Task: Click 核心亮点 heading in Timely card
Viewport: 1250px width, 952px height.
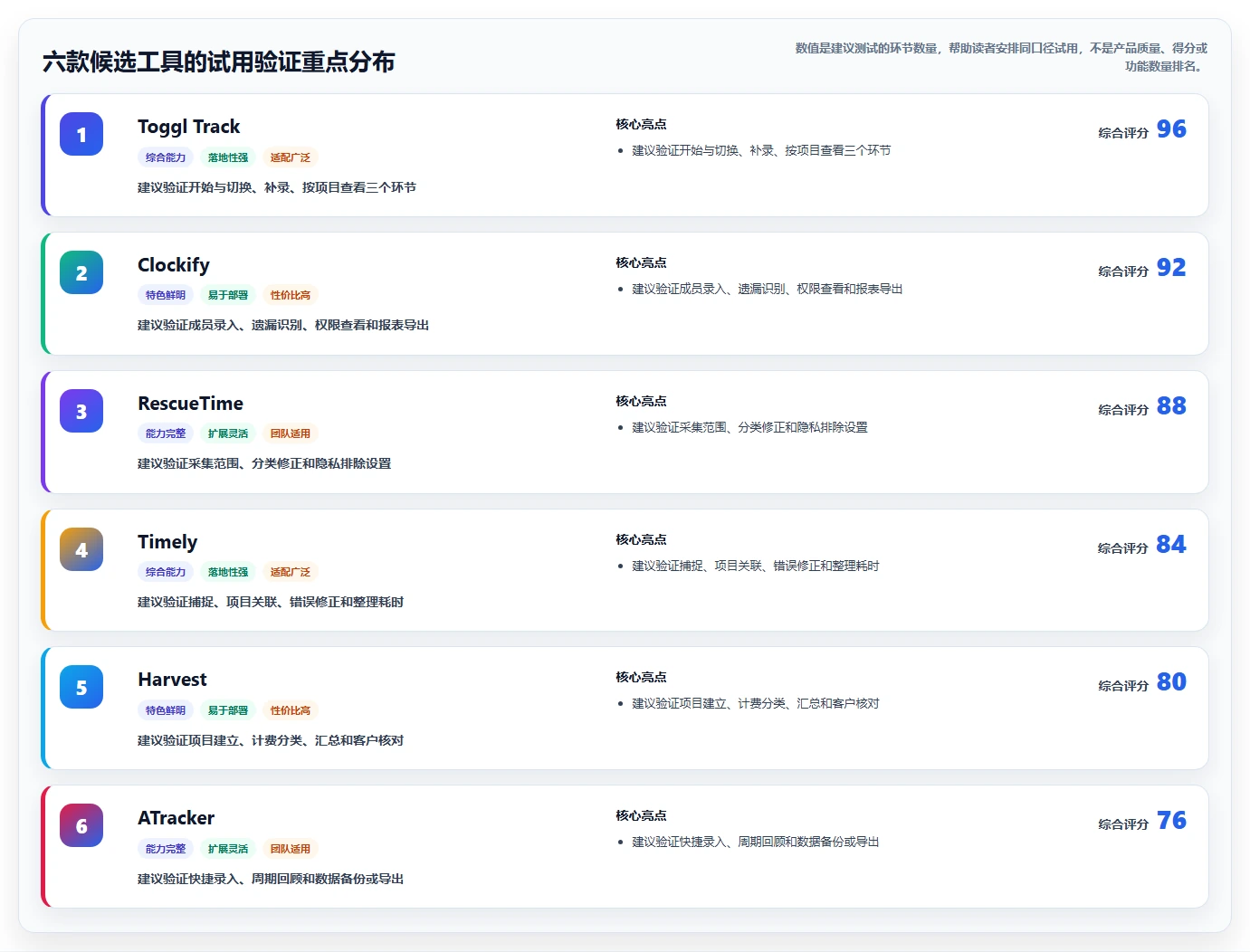Action: click(x=641, y=539)
